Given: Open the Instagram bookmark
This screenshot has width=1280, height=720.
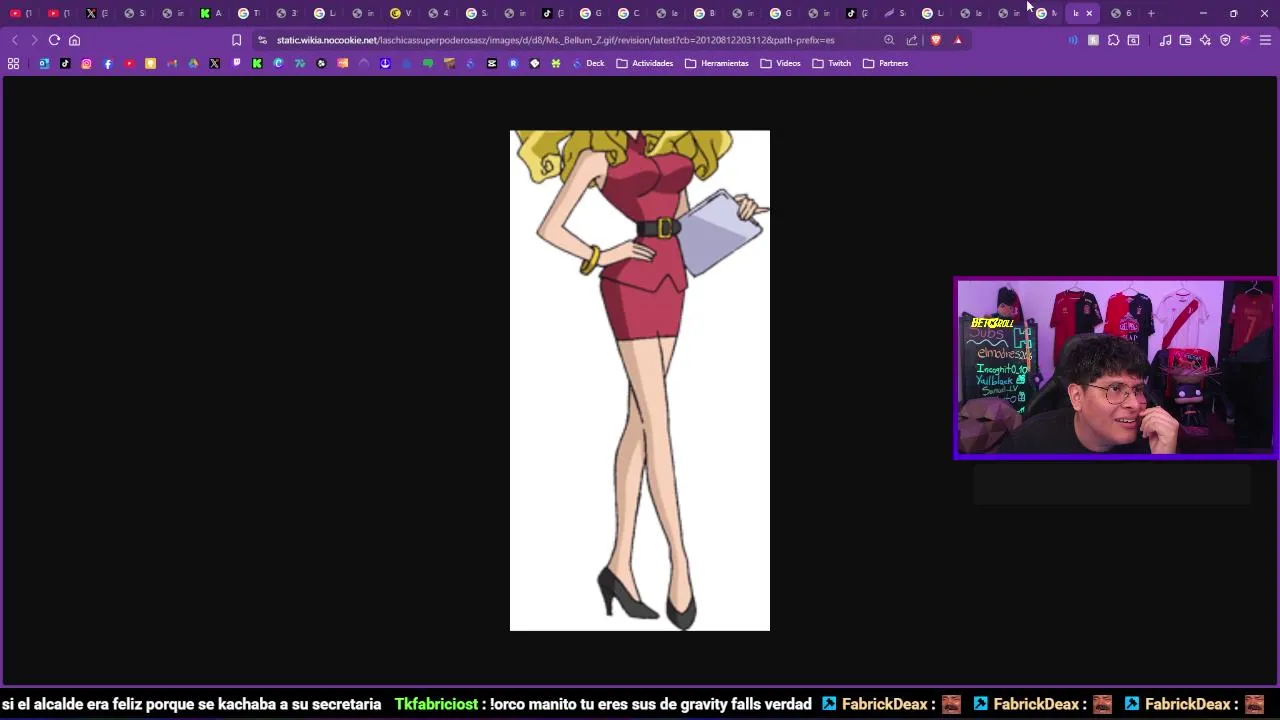Looking at the screenshot, I should point(86,63).
